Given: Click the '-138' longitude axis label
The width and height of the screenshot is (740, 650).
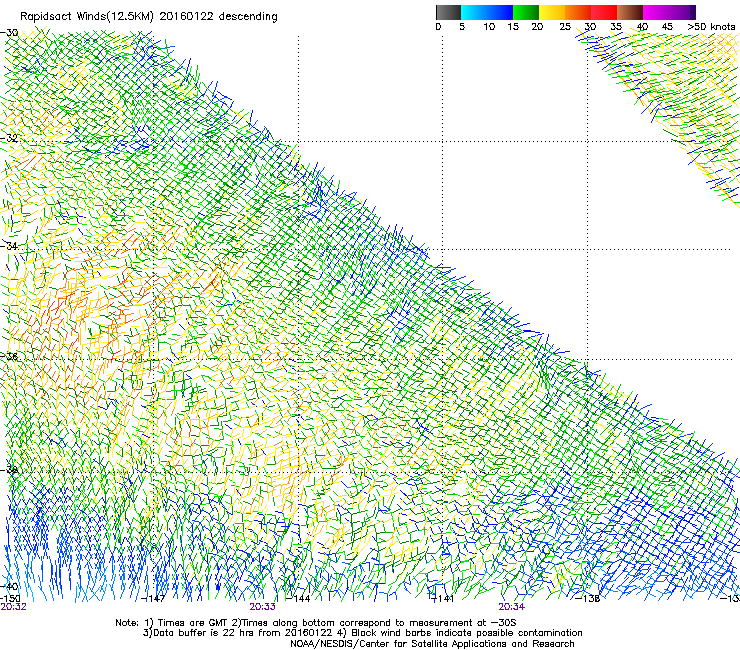Looking at the screenshot, I should [x=588, y=599].
